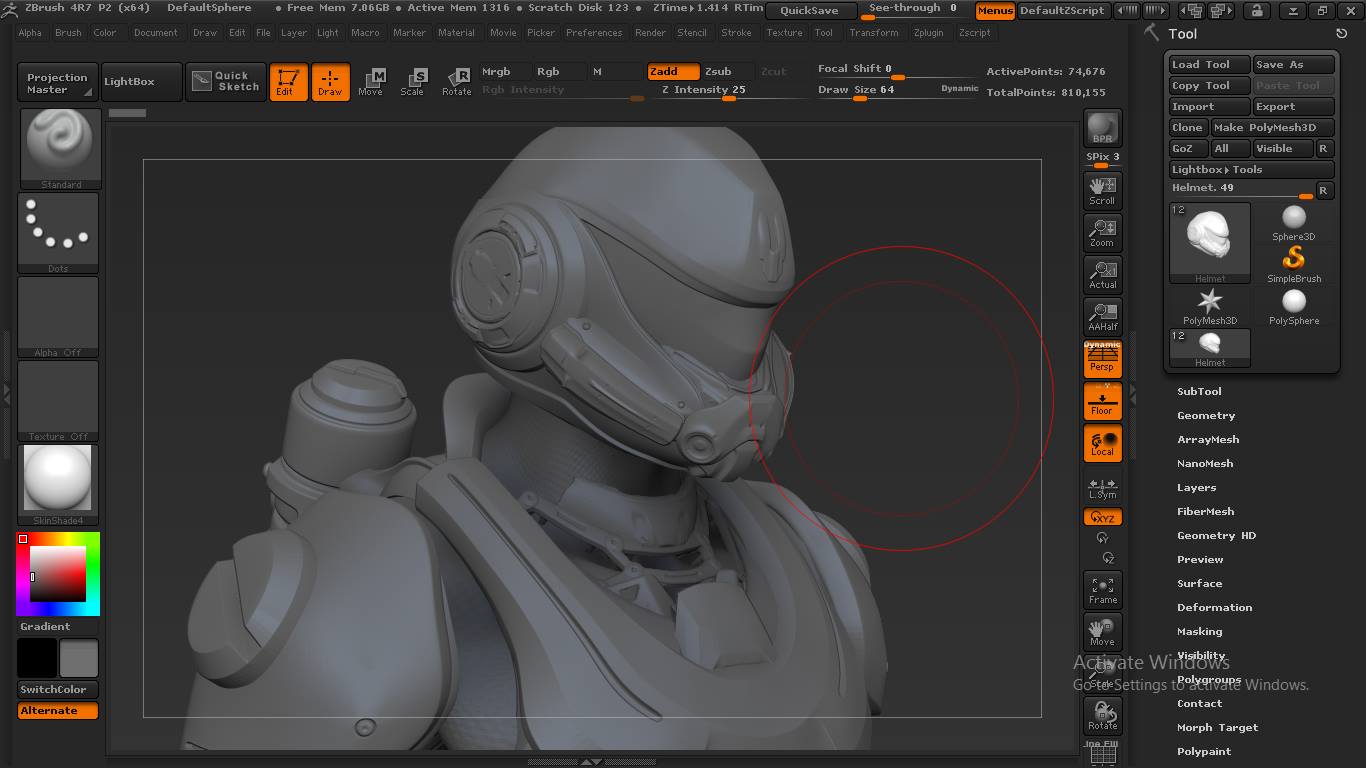Open the Zplugin menu
The image size is (1366, 768).
(x=928, y=33)
